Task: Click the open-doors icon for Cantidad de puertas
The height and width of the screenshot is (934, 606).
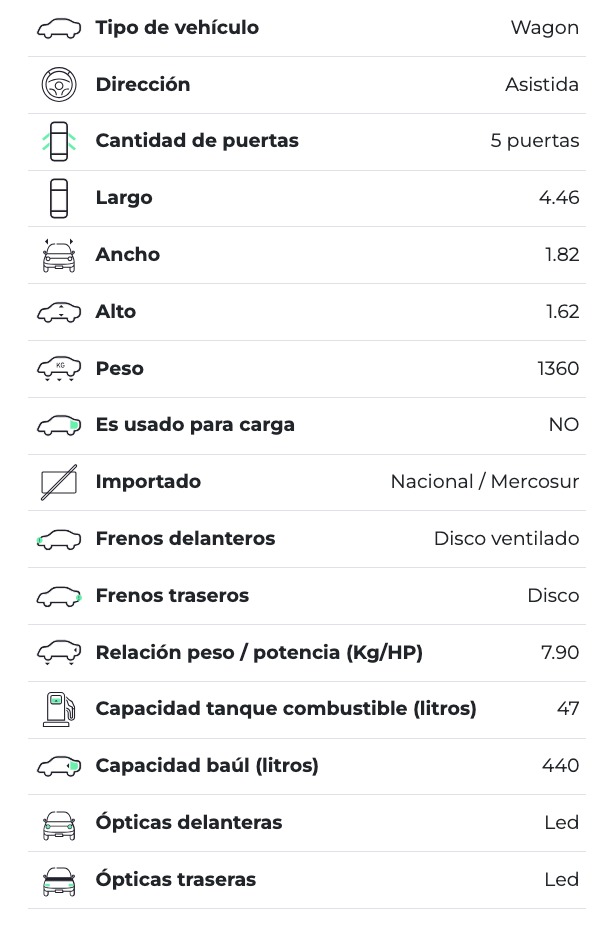Action: pos(59,141)
